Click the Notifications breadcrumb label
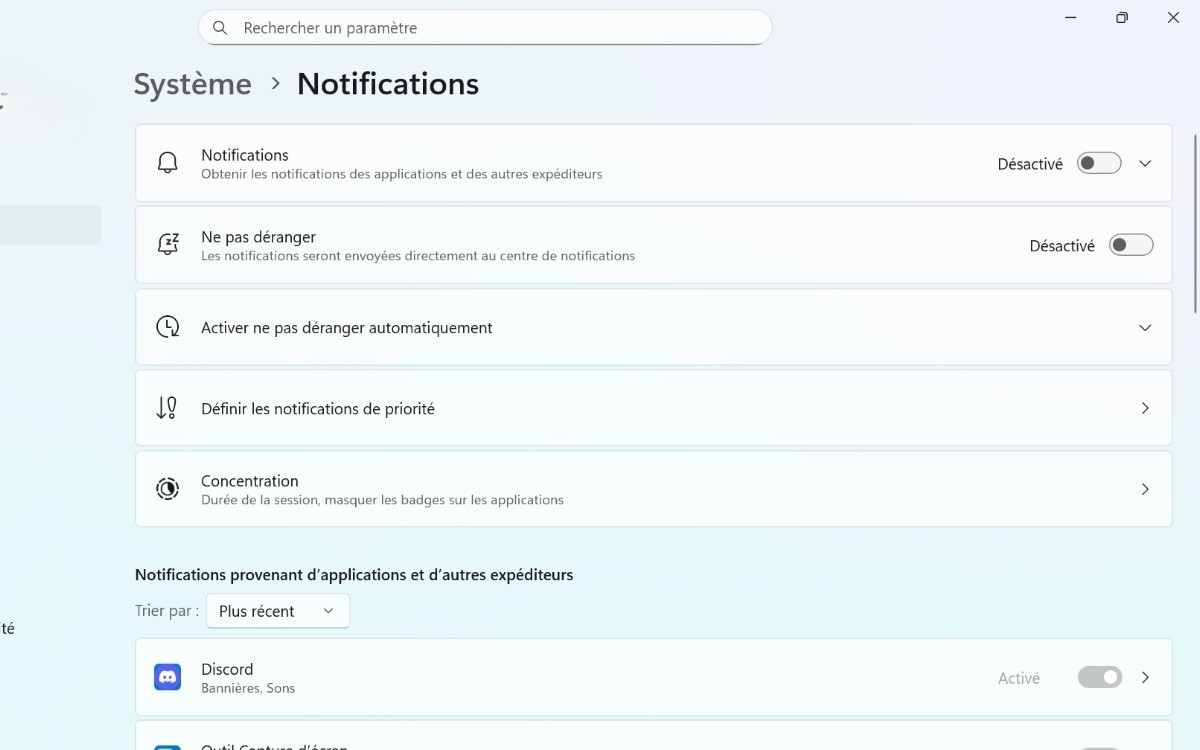 pos(388,84)
